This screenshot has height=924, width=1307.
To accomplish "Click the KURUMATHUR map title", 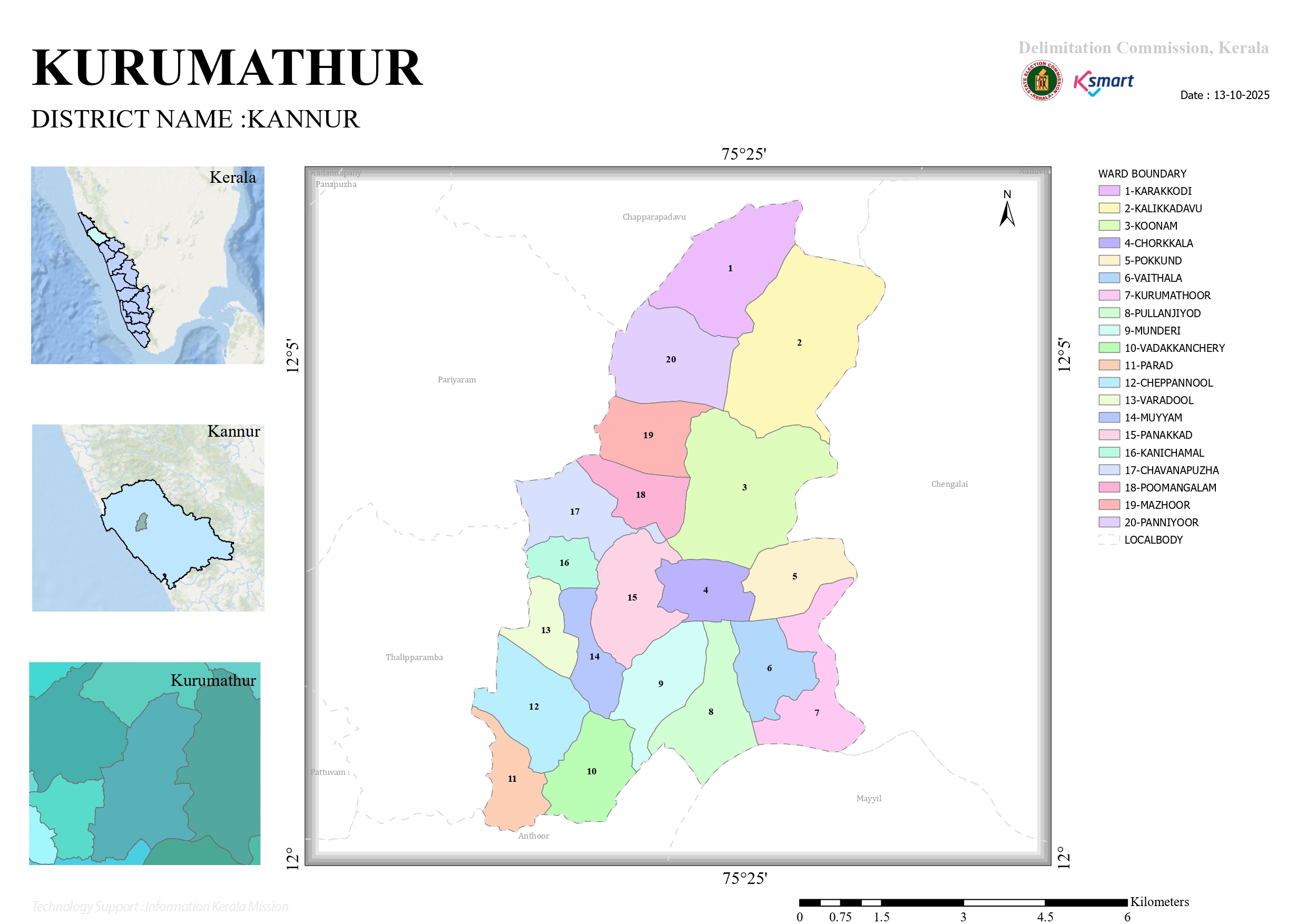I will coord(227,68).
